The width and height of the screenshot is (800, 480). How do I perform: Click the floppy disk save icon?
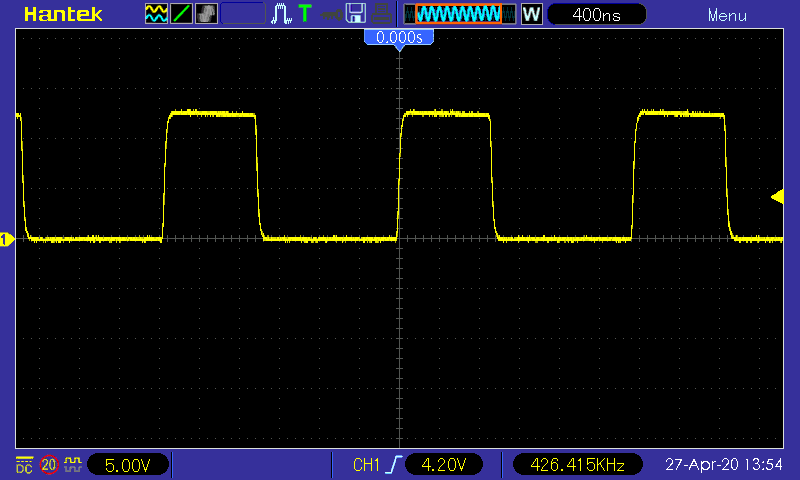click(x=356, y=14)
